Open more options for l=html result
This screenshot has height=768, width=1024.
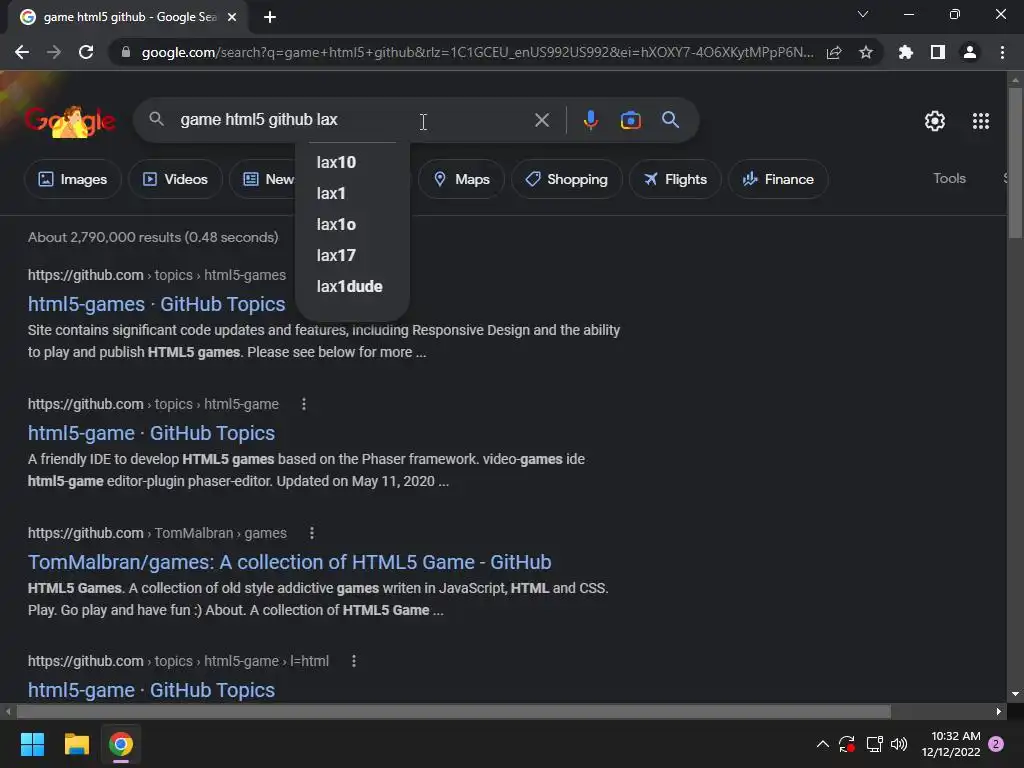(353, 661)
